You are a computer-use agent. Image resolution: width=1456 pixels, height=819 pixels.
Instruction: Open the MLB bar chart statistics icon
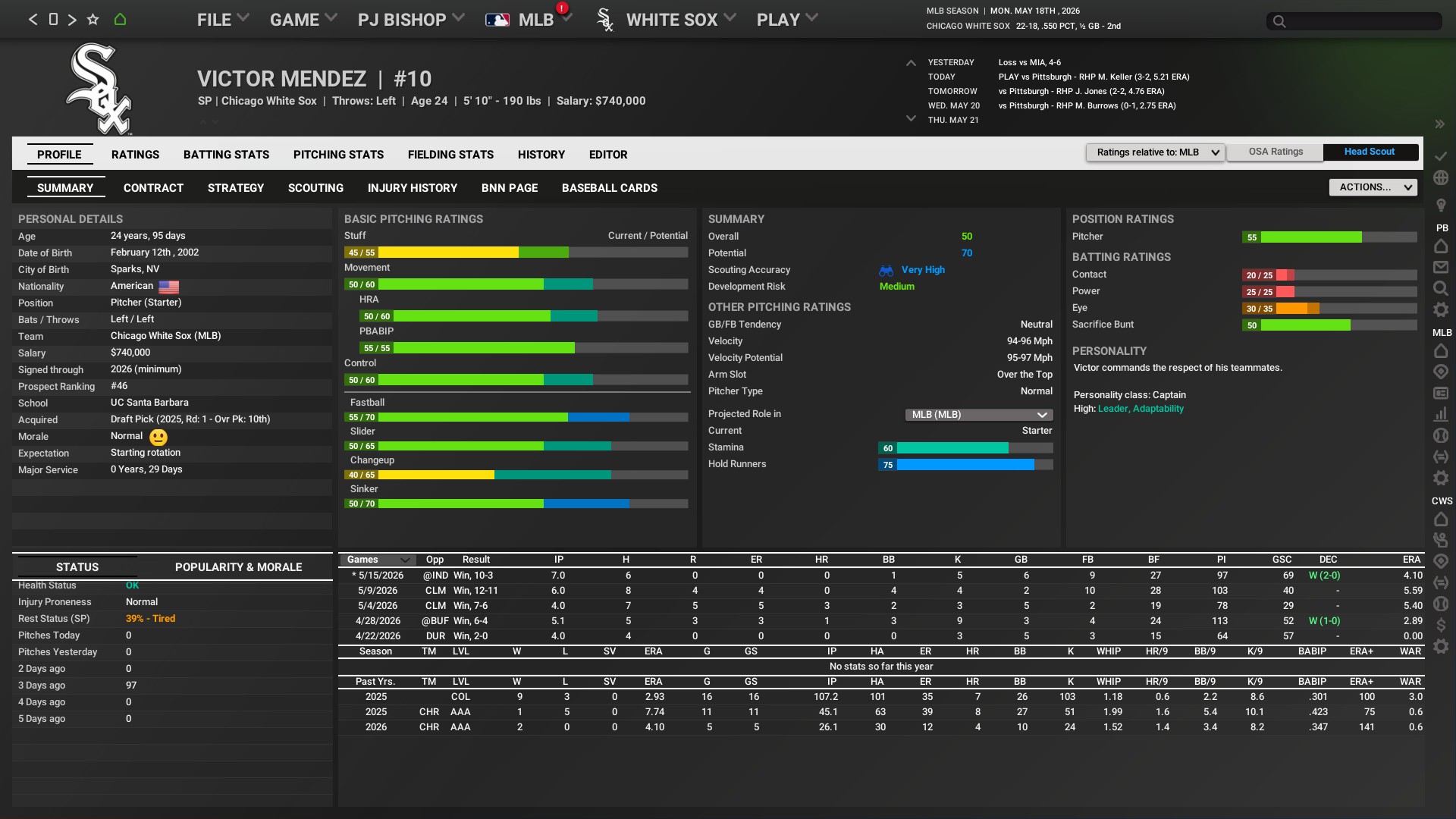[1441, 415]
